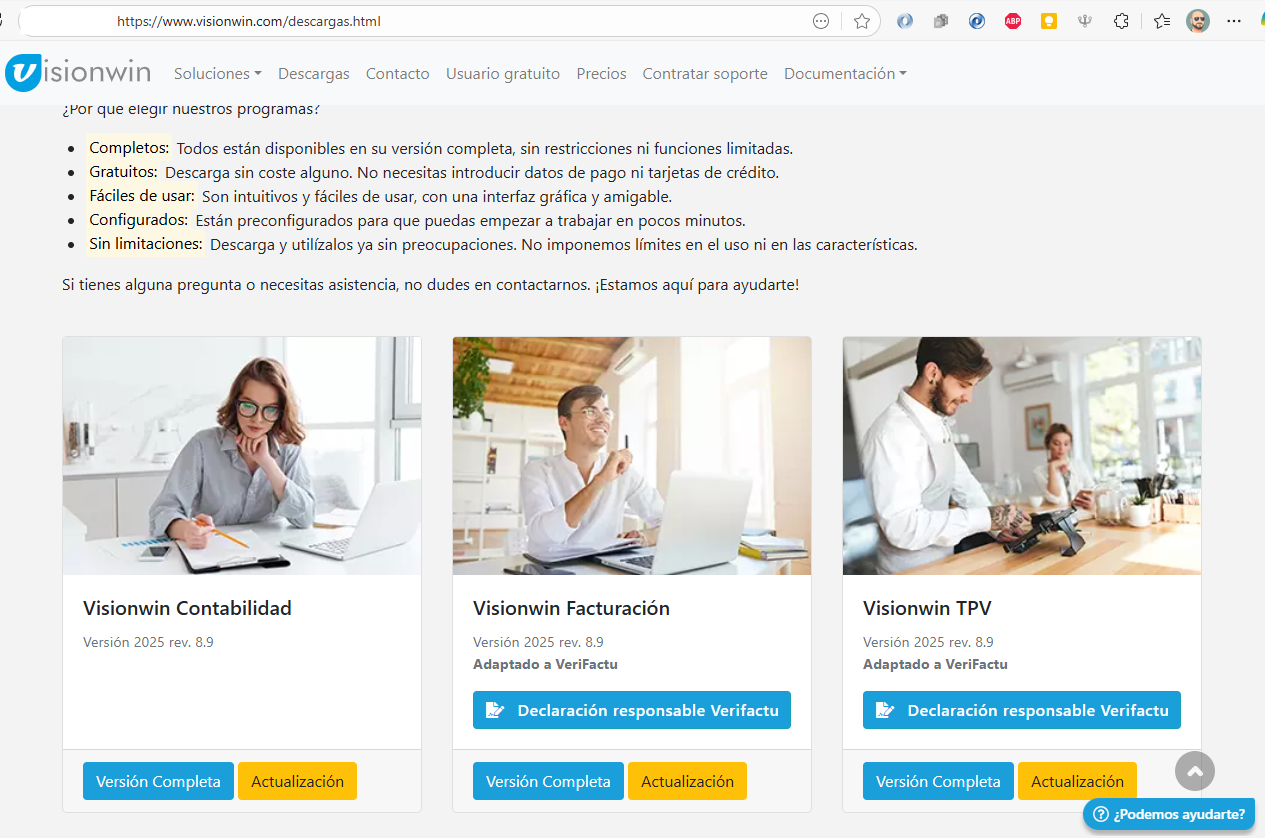Click the scroll-to-top arrow button
1265x838 pixels.
point(1195,771)
